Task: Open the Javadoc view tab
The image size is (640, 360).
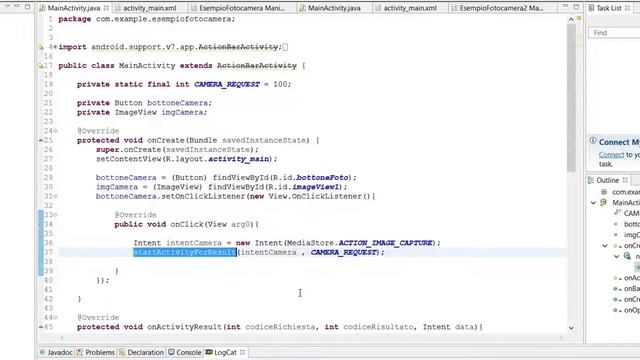Action: pyautogui.click(x=56, y=352)
